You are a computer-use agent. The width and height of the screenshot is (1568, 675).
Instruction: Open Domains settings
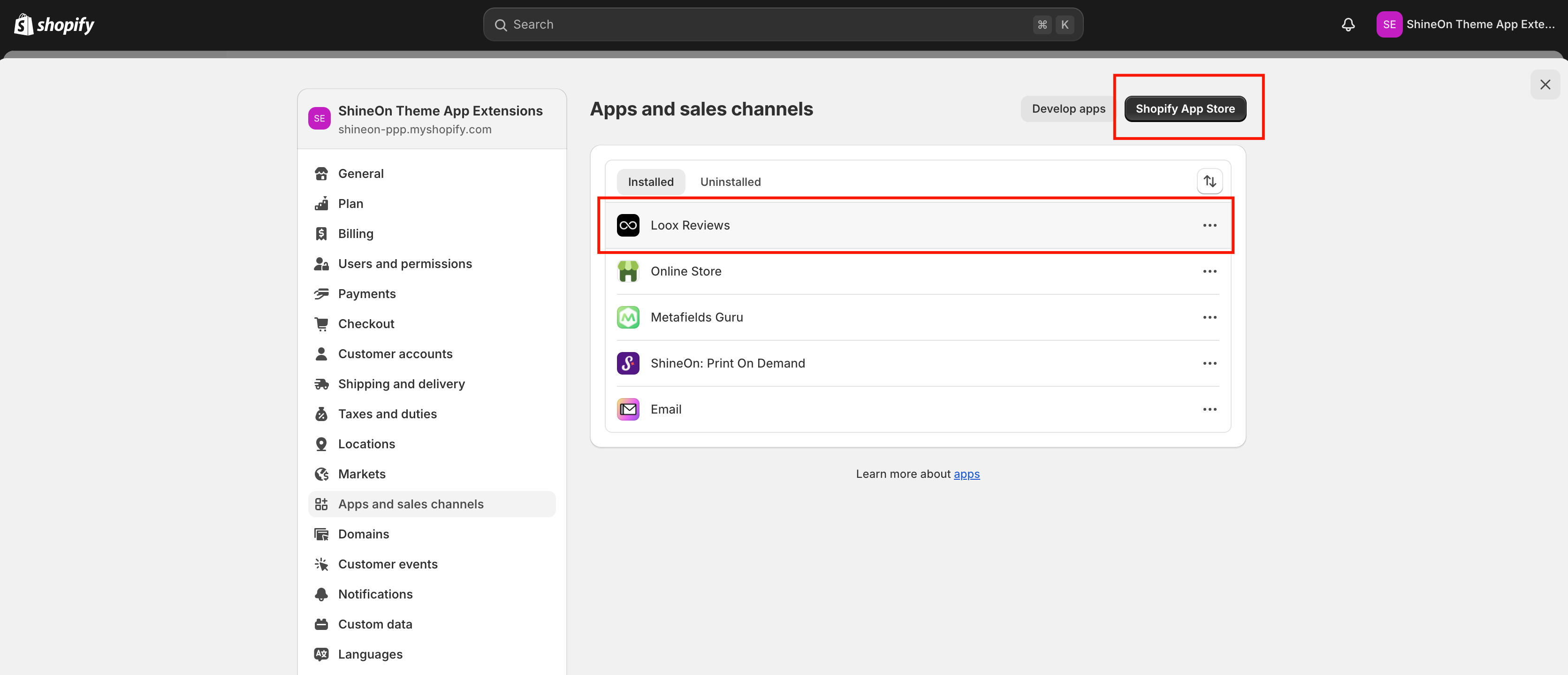point(432,534)
